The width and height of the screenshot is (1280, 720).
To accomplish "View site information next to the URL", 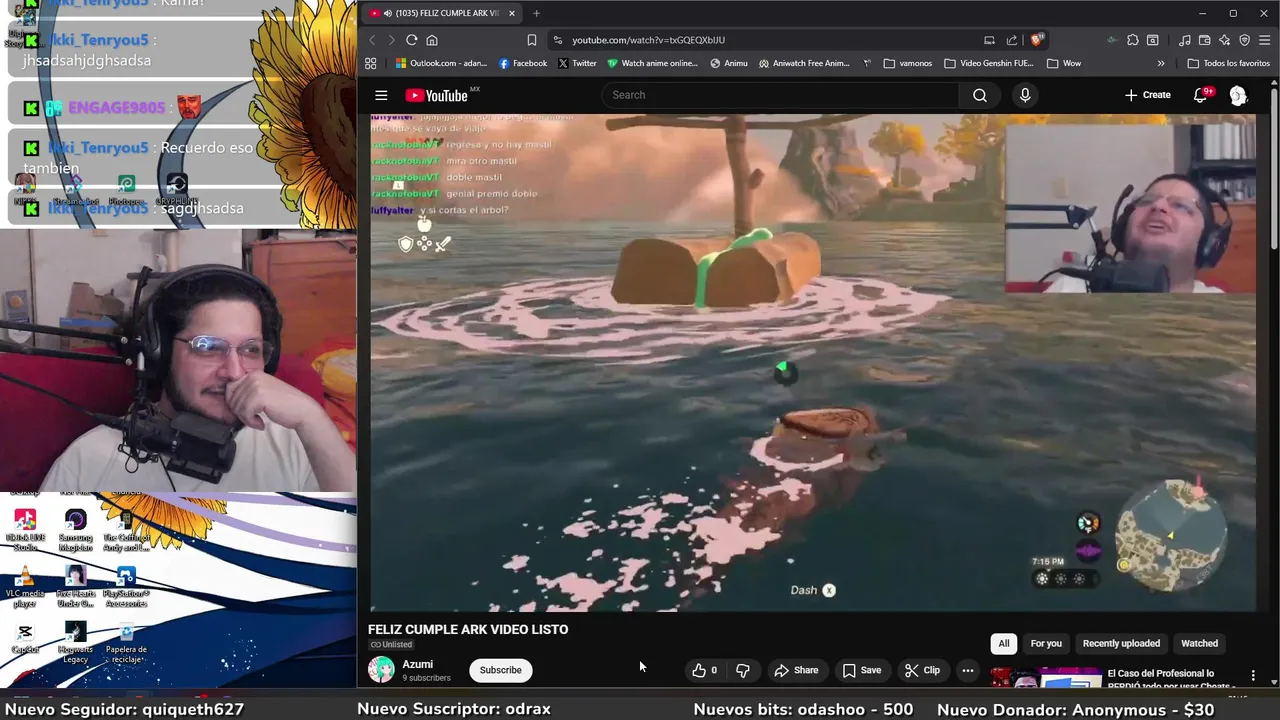I will (x=557, y=40).
